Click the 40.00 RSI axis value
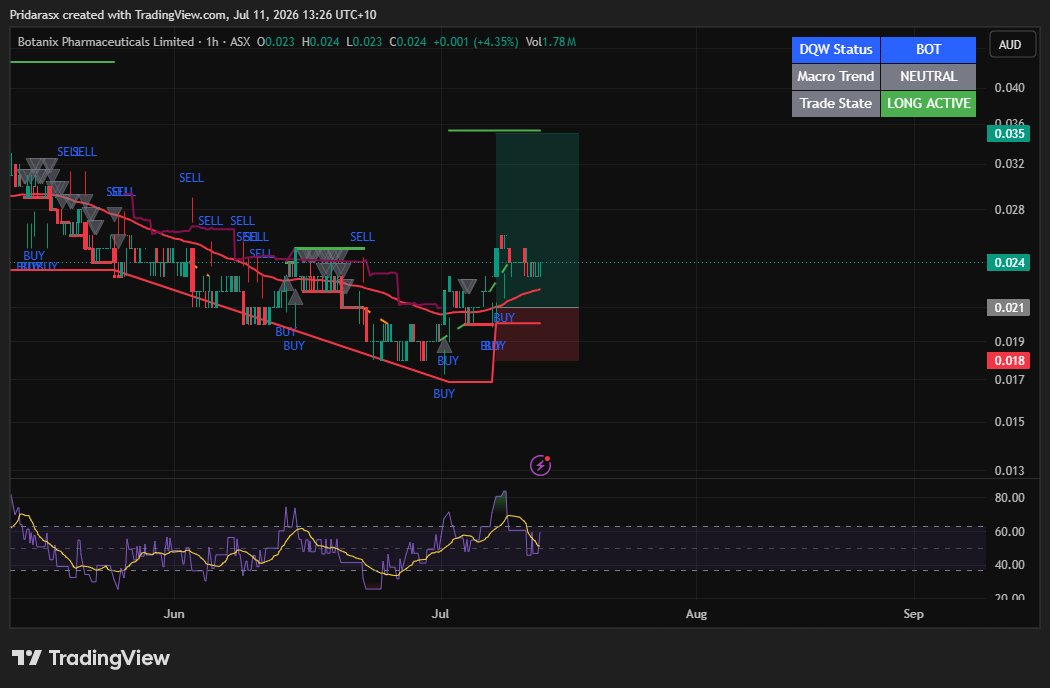 click(1009, 565)
